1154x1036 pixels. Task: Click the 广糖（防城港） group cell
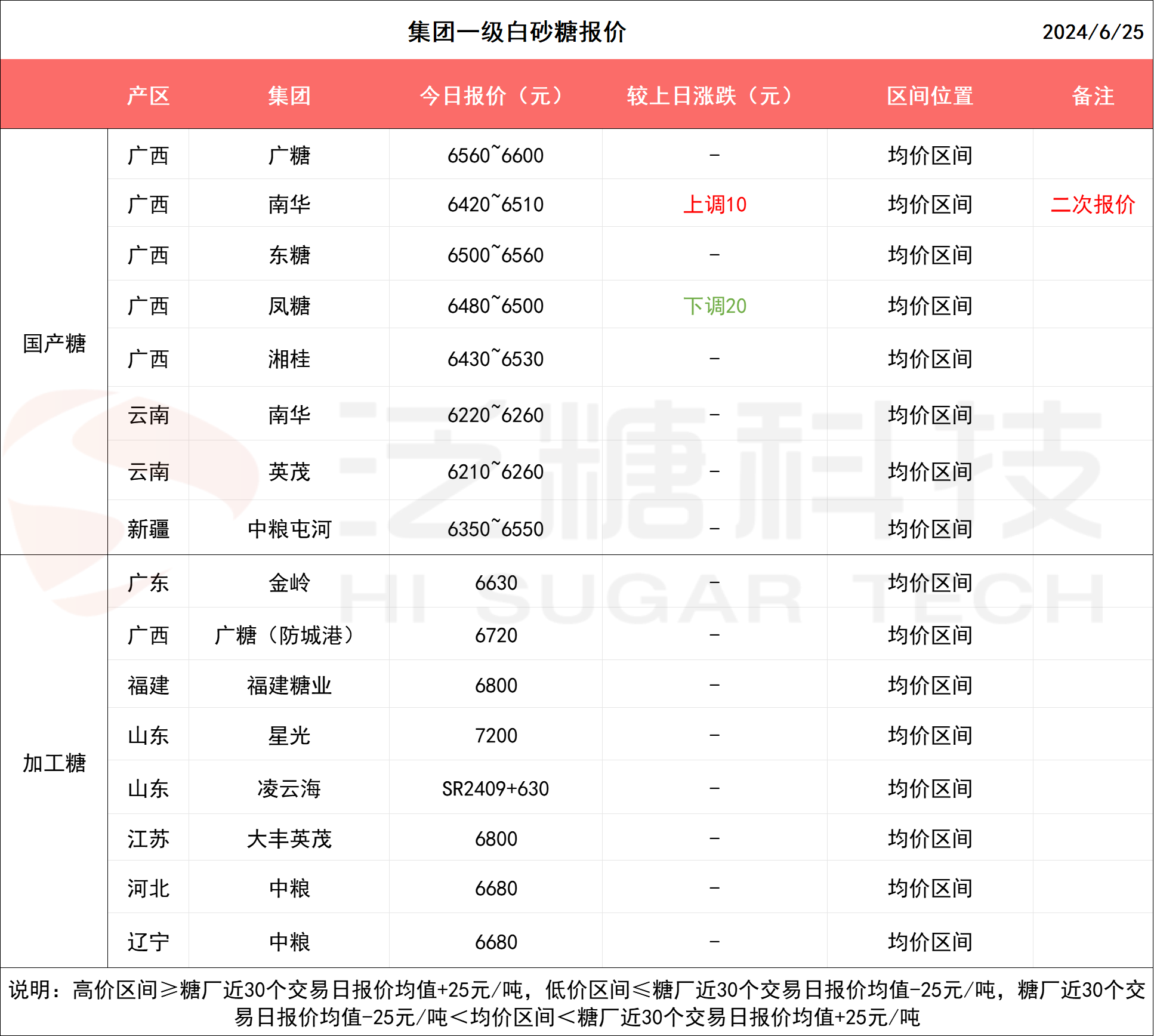tap(289, 636)
